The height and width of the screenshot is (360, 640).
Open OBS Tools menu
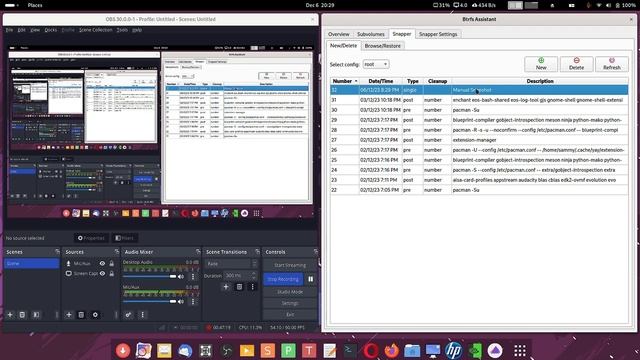tap(122, 30)
